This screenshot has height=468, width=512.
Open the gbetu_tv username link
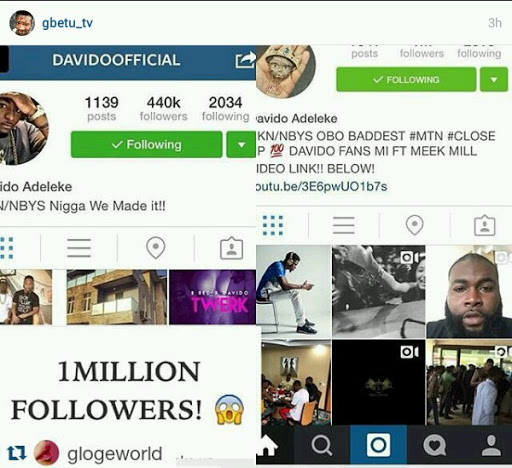tap(67, 23)
